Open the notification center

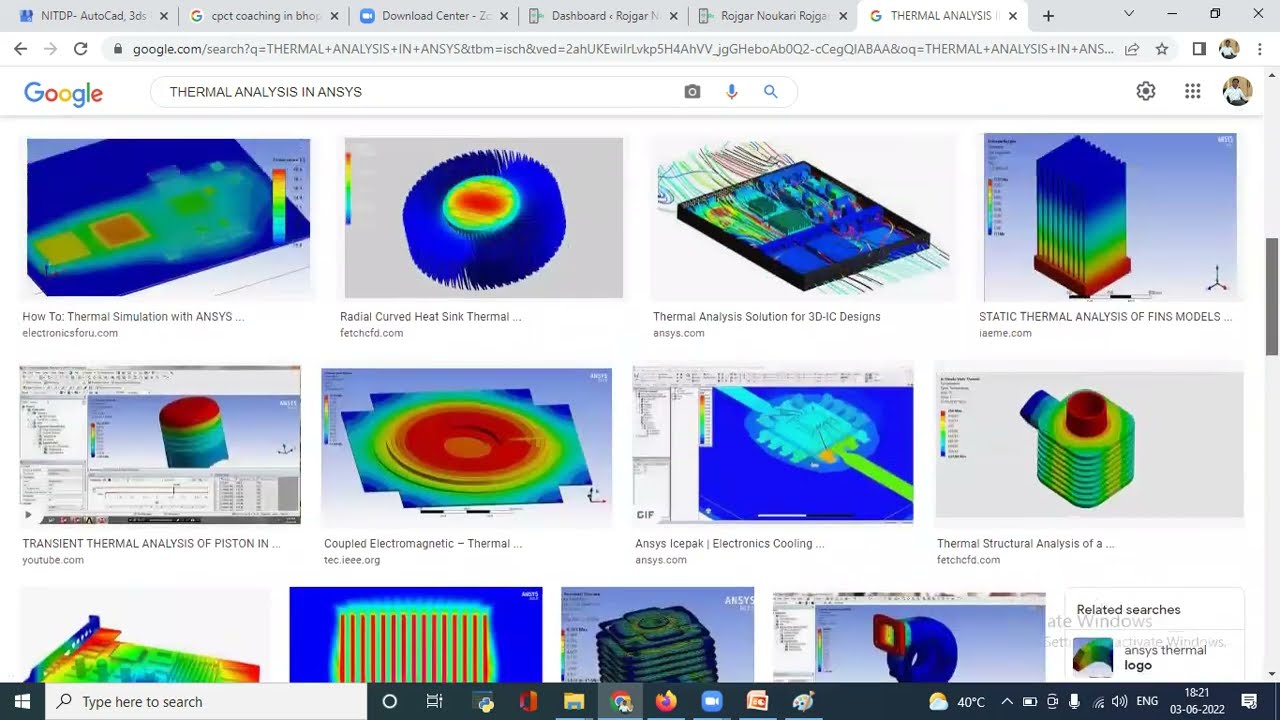click(x=1249, y=701)
